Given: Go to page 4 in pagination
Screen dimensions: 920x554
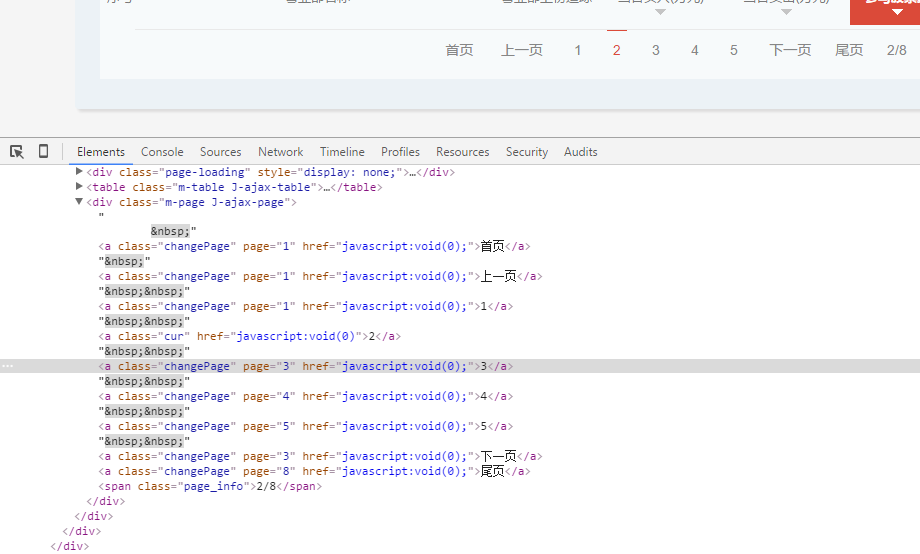Looking at the screenshot, I should 695,50.
